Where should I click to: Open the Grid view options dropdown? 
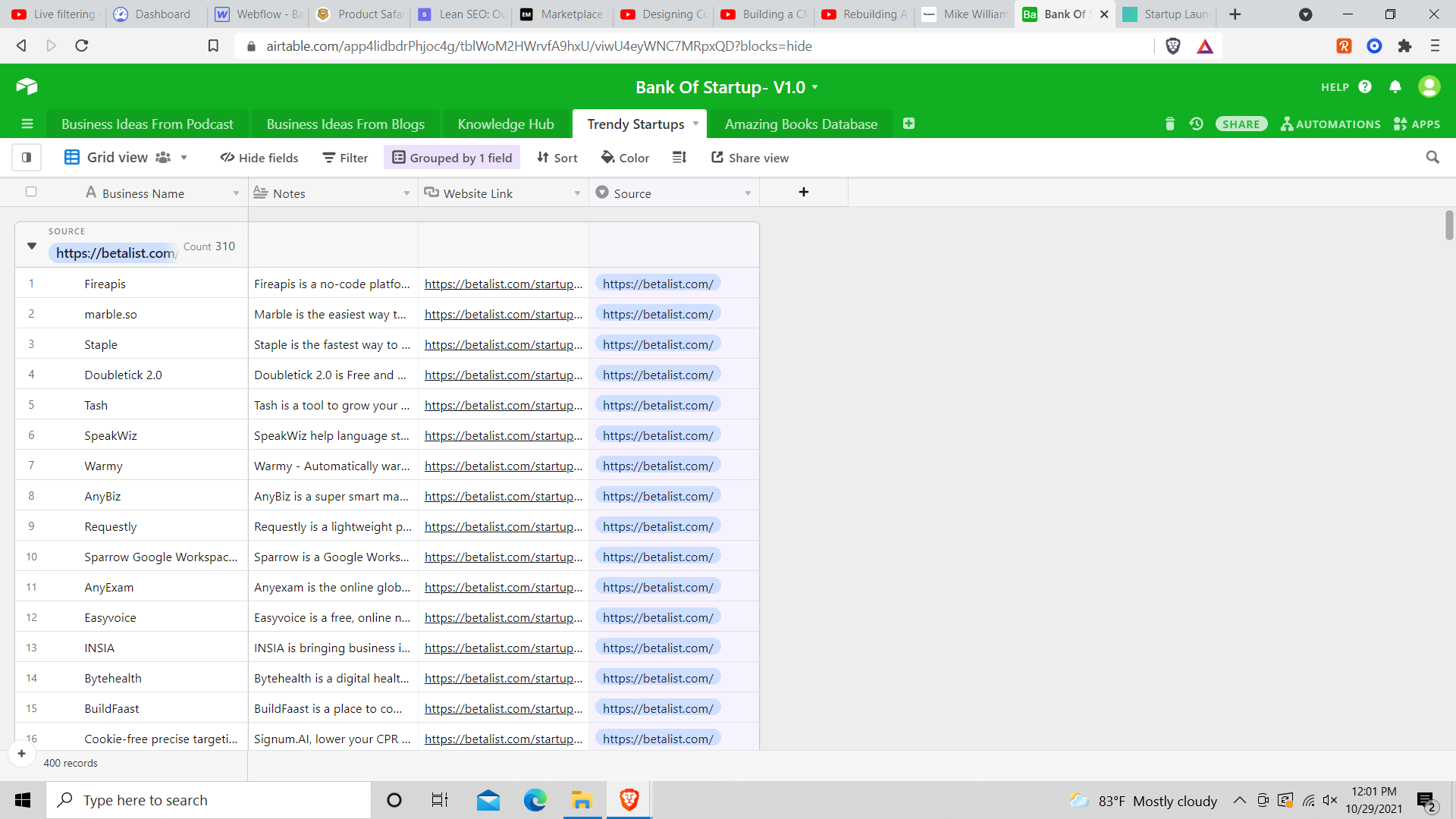click(184, 158)
